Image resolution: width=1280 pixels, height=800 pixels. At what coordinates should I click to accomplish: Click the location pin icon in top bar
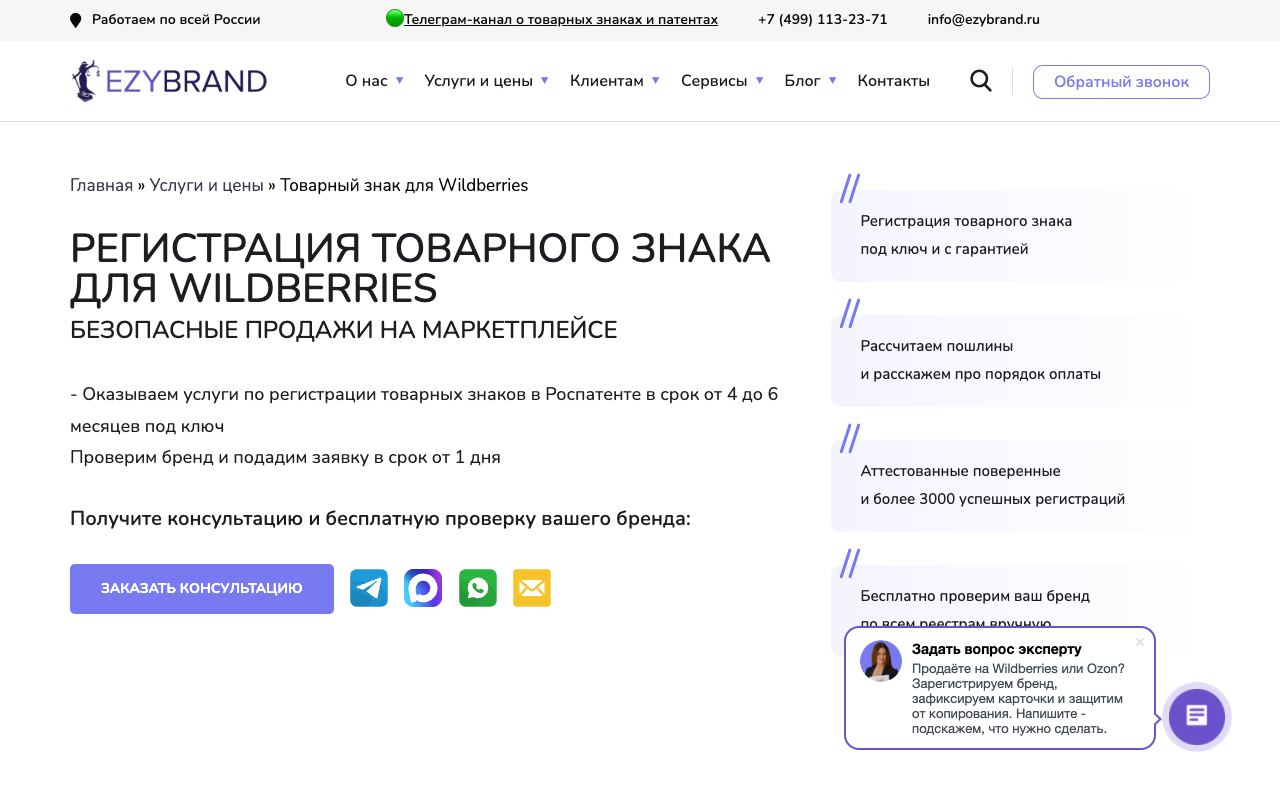(75, 20)
